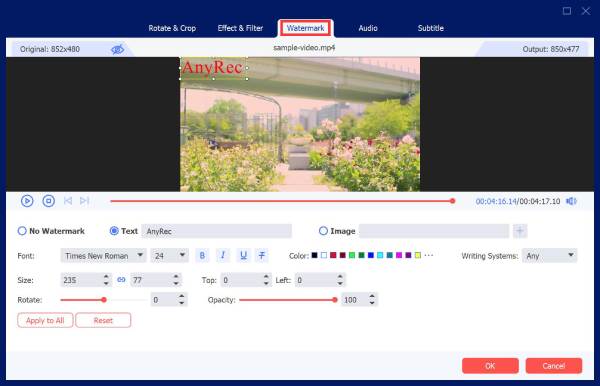600x386 pixels.
Task: Increase the Left position value
Action: (x=340, y=277)
